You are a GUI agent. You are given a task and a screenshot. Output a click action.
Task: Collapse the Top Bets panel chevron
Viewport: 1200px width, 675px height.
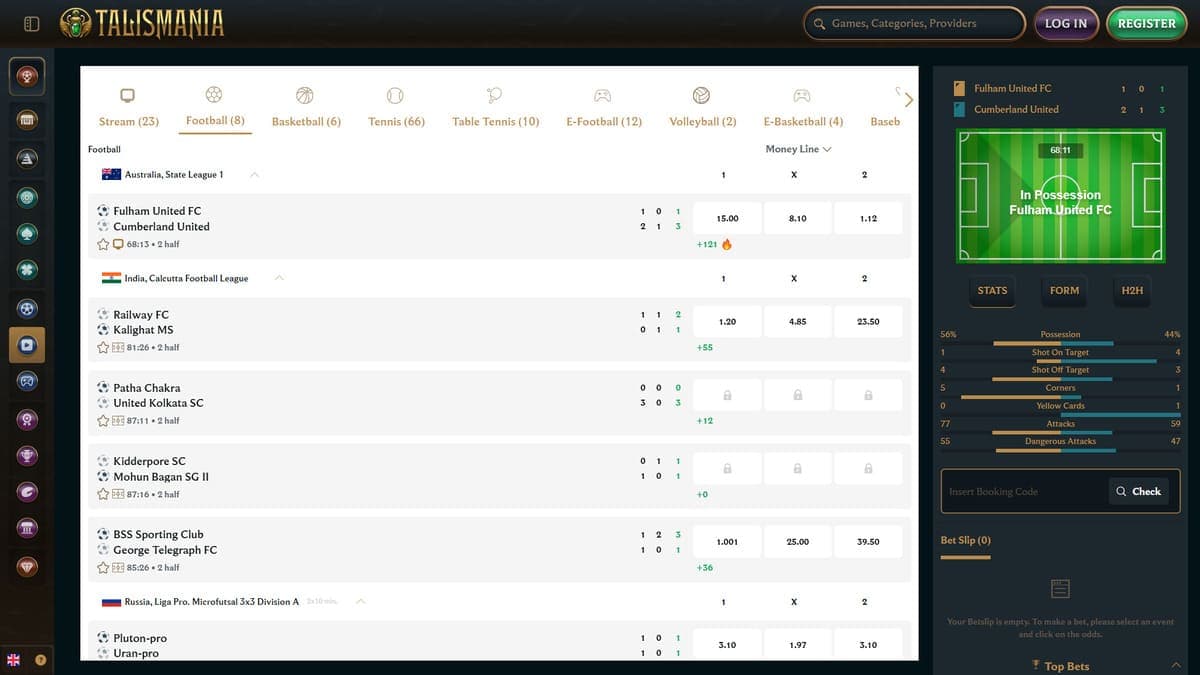1175,666
